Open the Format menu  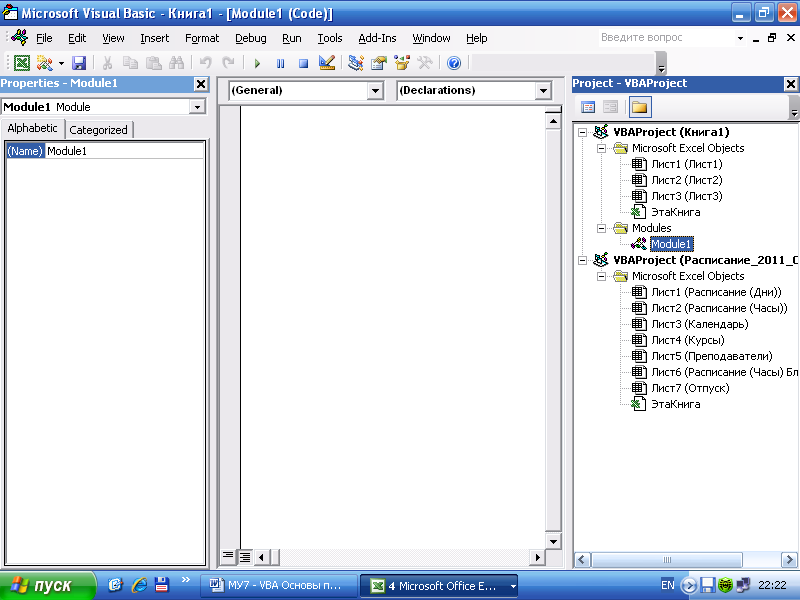[202, 38]
